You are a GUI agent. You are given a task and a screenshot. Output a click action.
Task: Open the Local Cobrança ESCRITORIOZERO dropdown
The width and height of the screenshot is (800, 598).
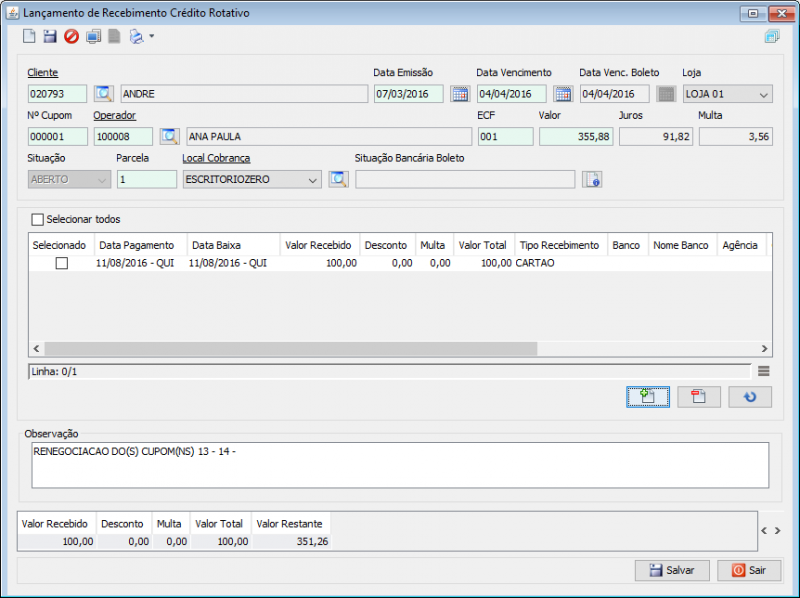pos(252,180)
